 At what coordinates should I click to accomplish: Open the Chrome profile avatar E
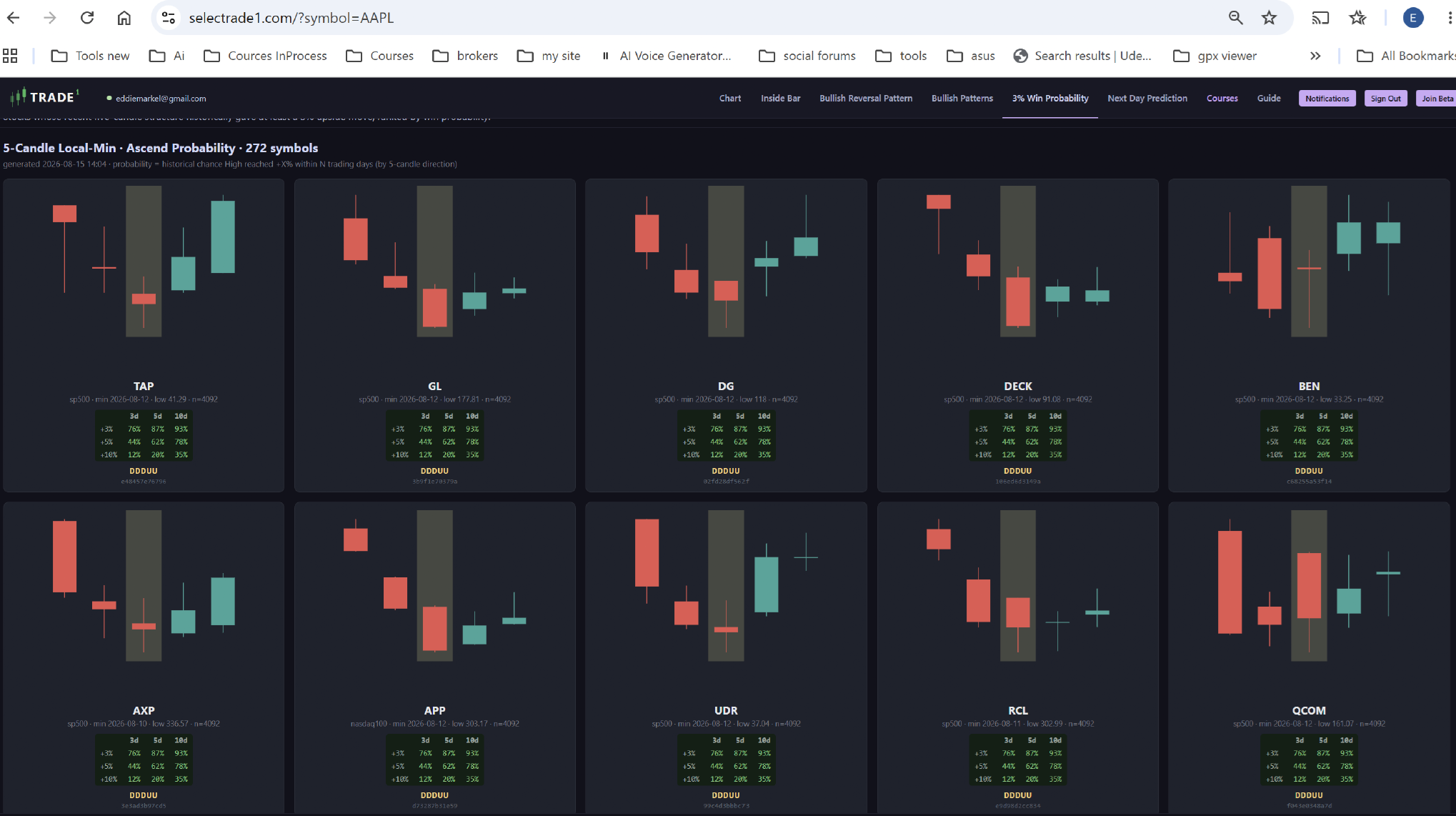[x=1412, y=18]
